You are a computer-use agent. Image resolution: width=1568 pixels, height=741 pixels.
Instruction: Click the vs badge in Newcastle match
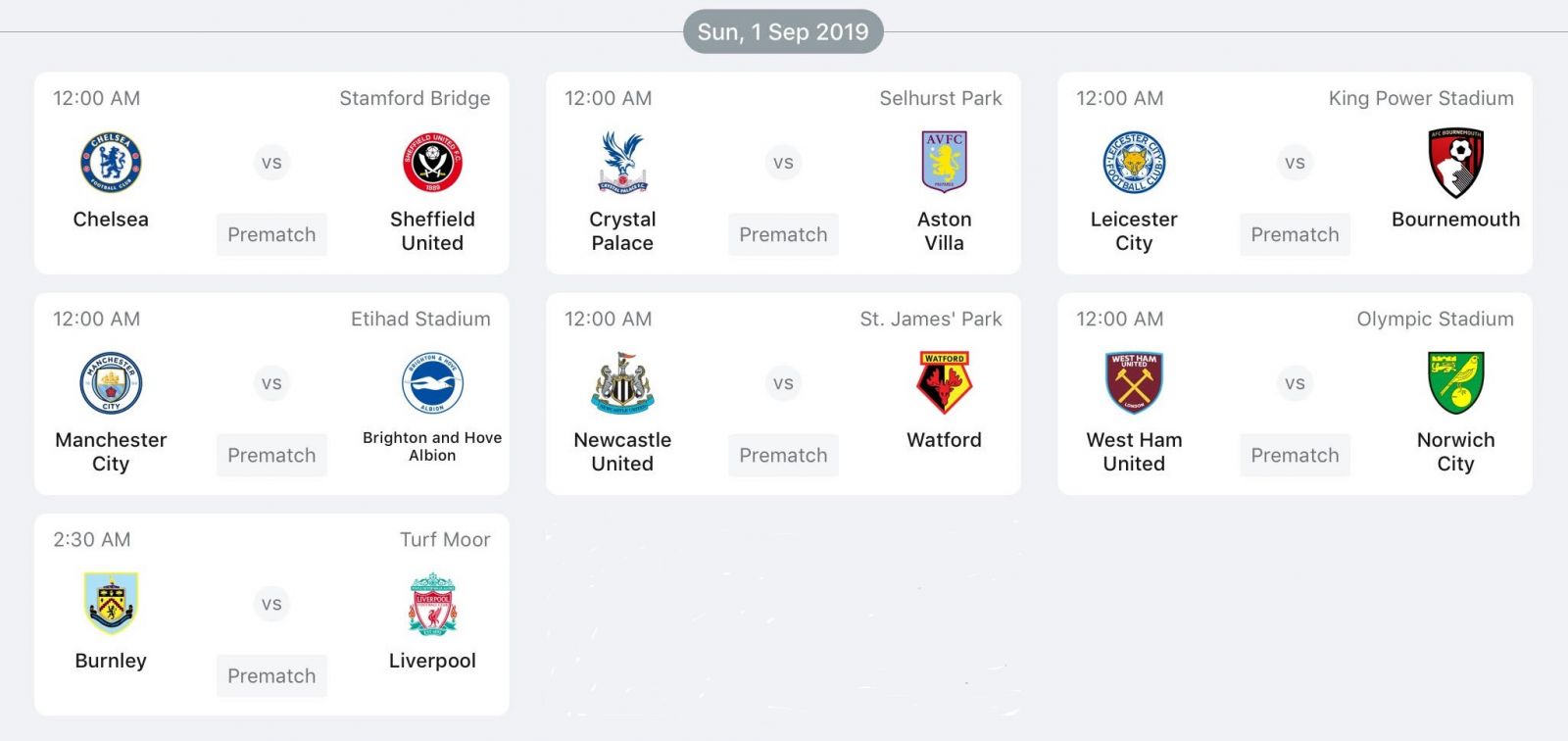click(x=783, y=383)
